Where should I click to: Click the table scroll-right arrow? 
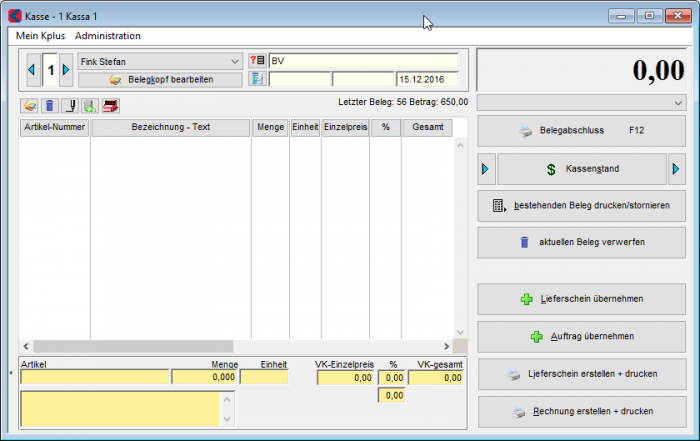(x=446, y=346)
